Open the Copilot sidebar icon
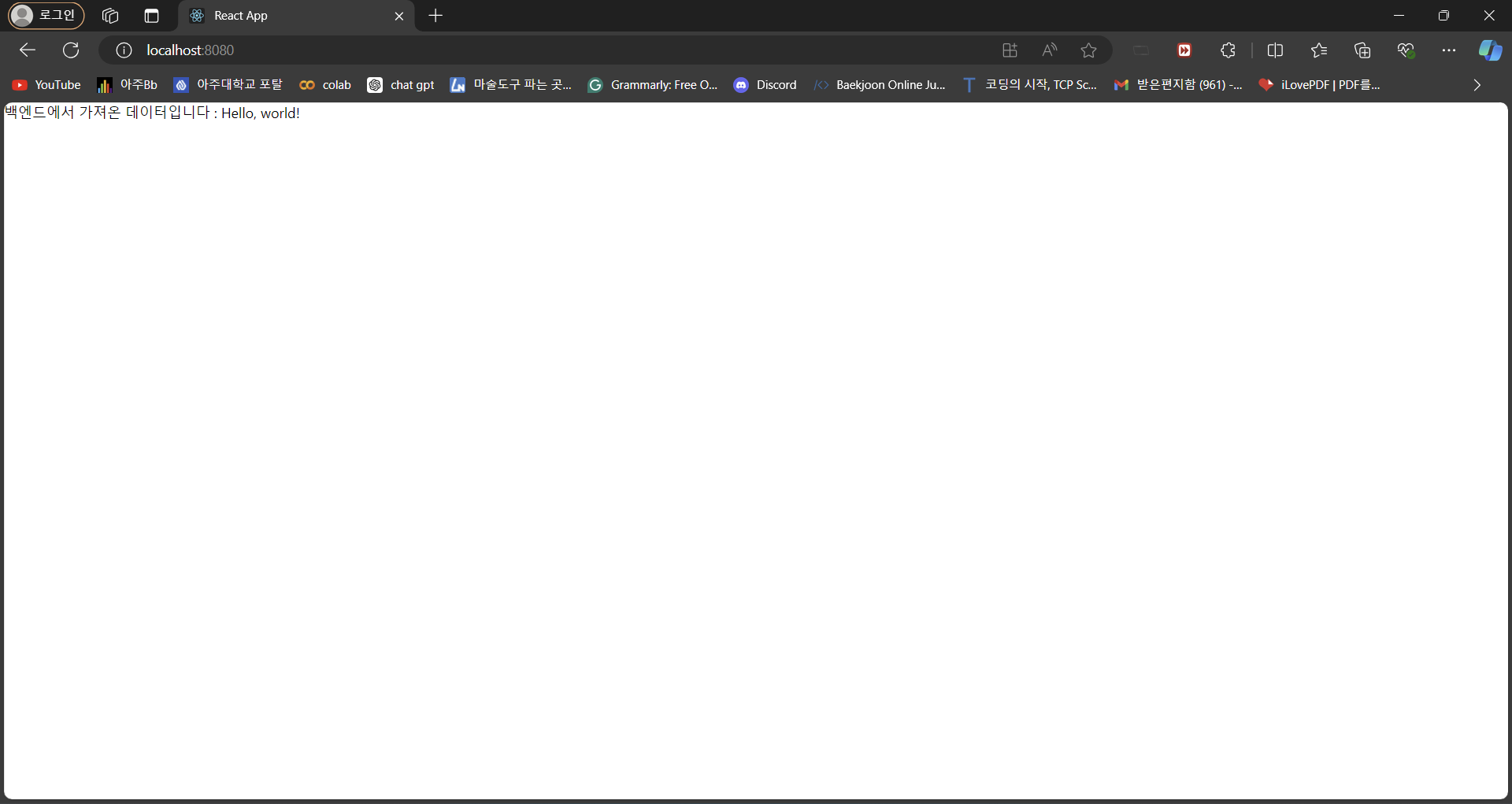This screenshot has height=804, width=1512. click(x=1490, y=50)
